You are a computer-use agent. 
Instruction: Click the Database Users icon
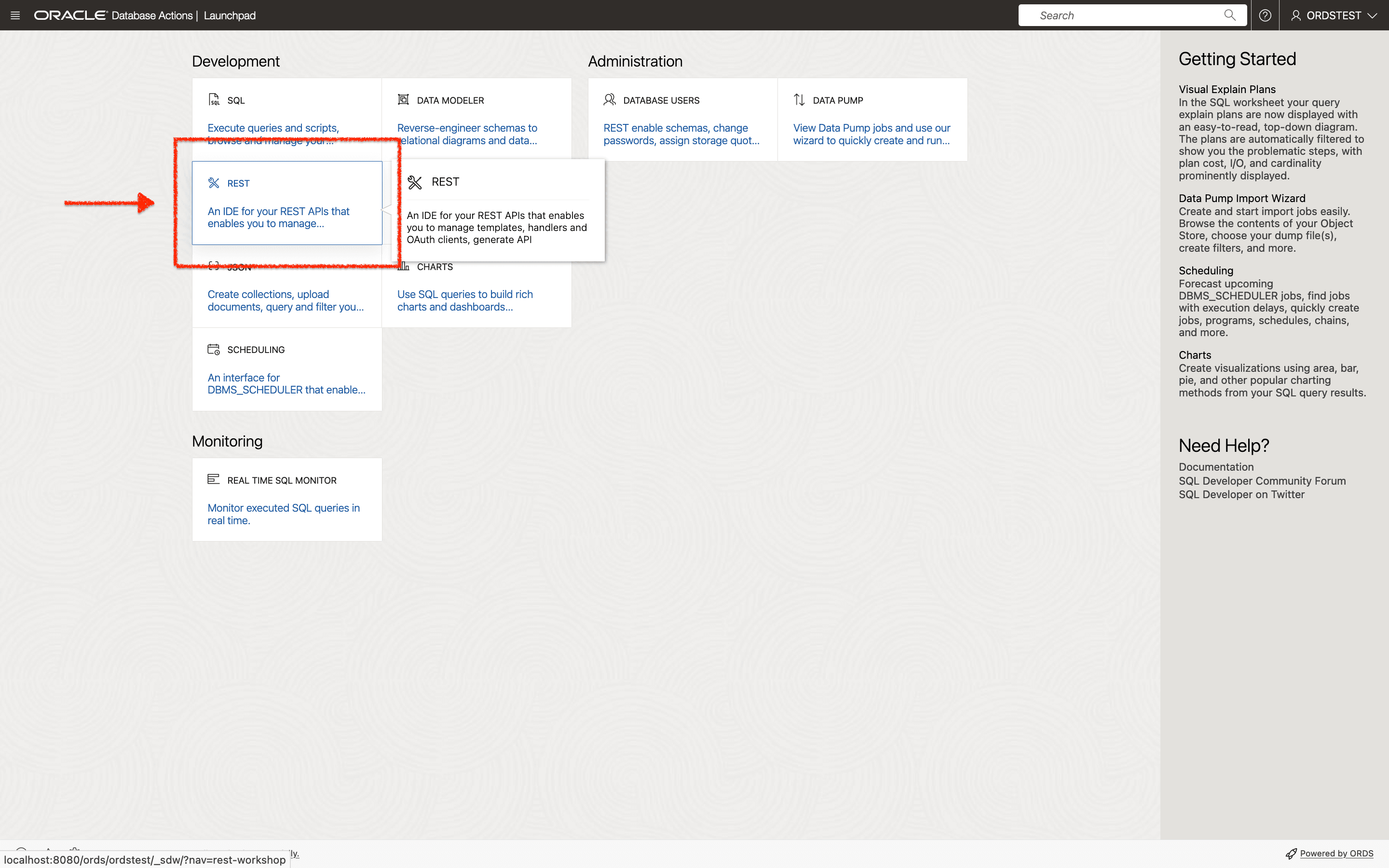(x=610, y=100)
